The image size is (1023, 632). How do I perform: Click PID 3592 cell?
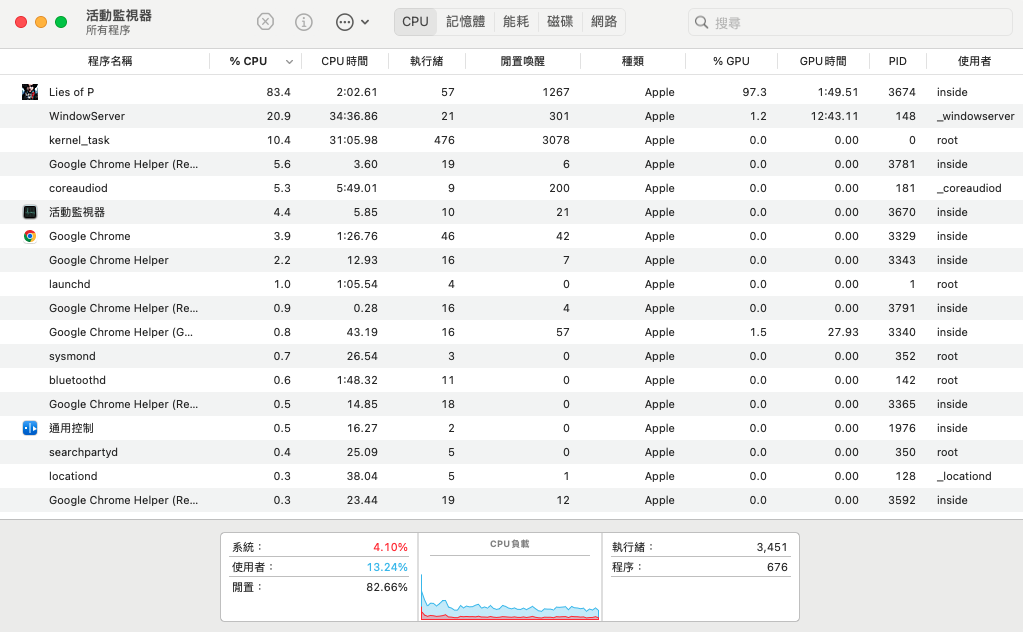(902, 500)
